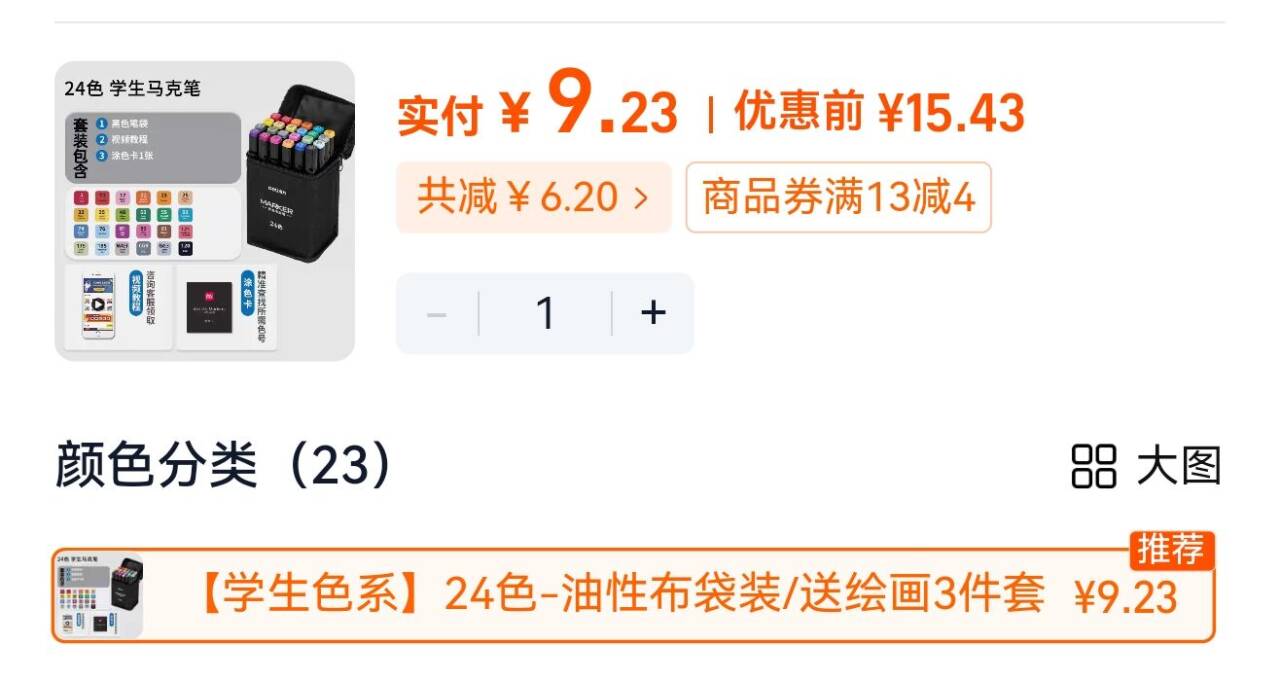Image resolution: width=1280 pixels, height=680 pixels.
Task: Tap the minus icon to decrease quantity
Action: [x=436, y=314]
